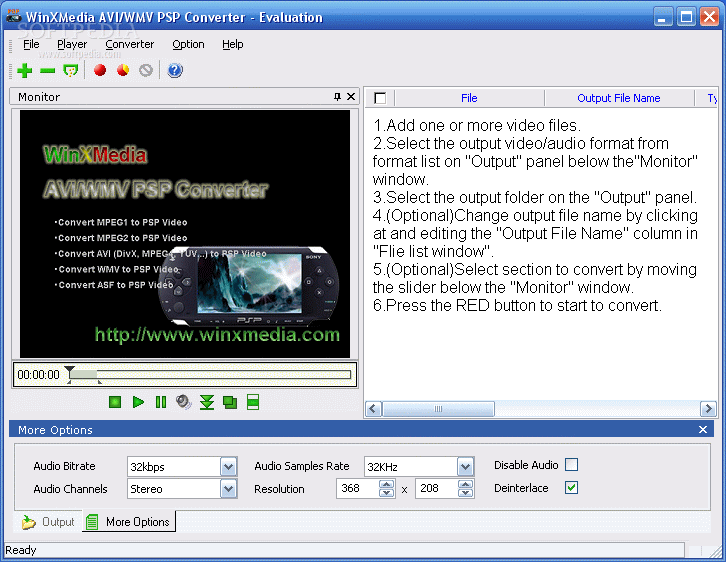Image resolution: width=726 pixels, height=562 pixels.
Task: Click the overlapping green squares icon
Action: (x=230, y=402)
